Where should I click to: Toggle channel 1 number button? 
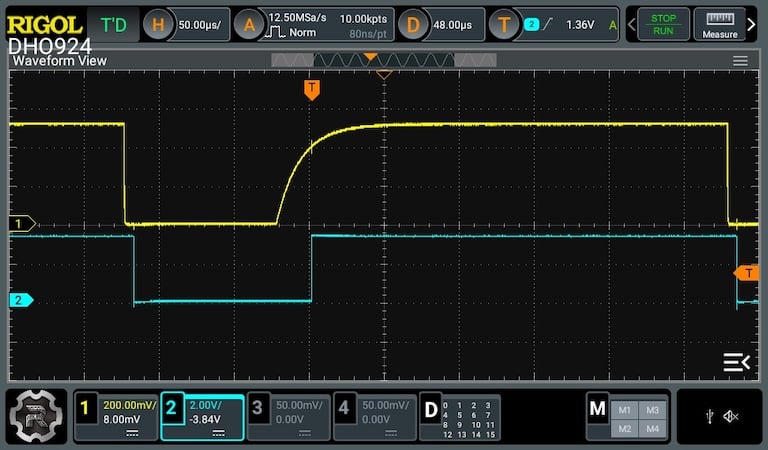[x=85, y=408]
